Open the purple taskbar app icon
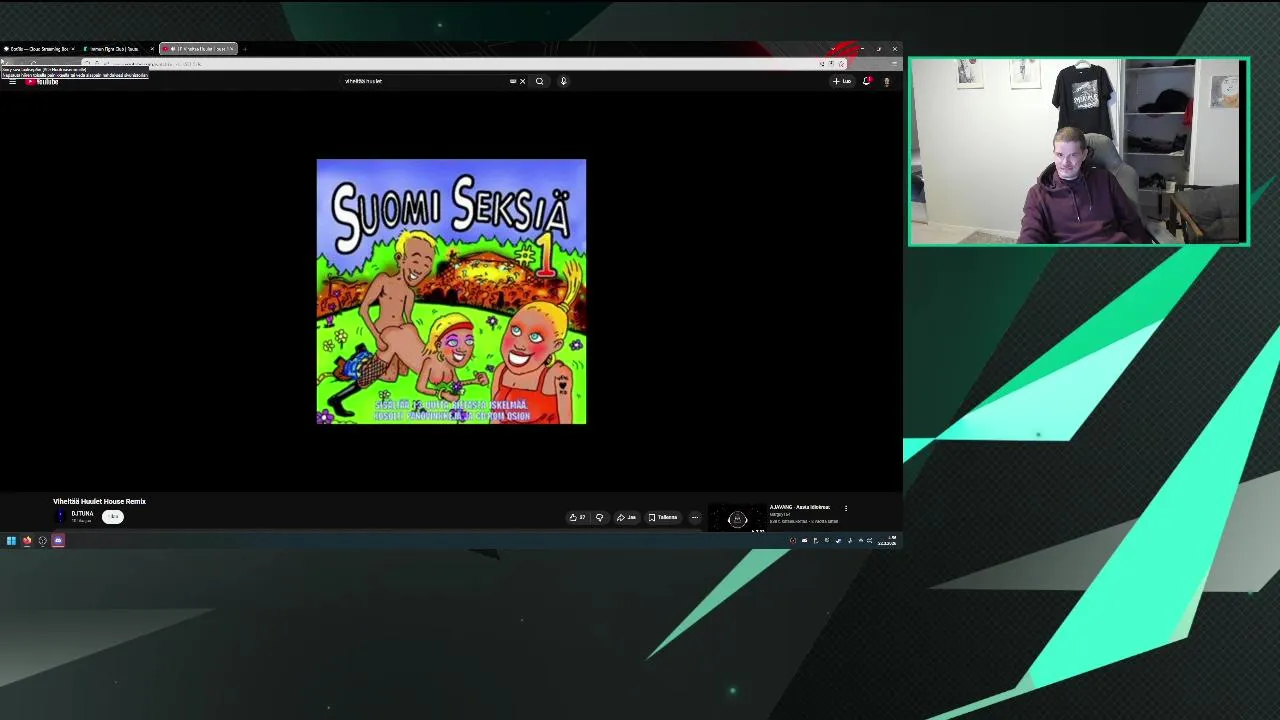1280x720 pixels. pos(58,541)
